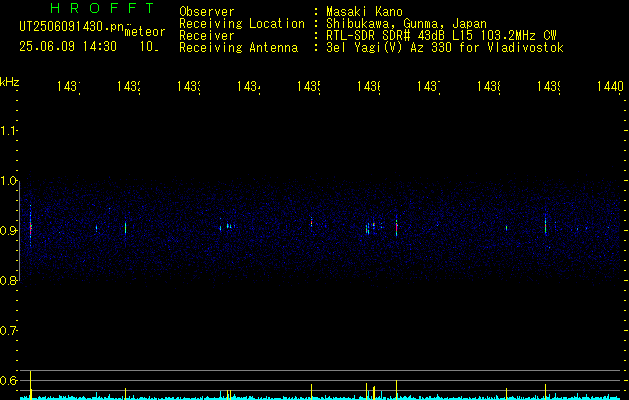Click the leftmost strong red meteor echo

coord(30,227)
